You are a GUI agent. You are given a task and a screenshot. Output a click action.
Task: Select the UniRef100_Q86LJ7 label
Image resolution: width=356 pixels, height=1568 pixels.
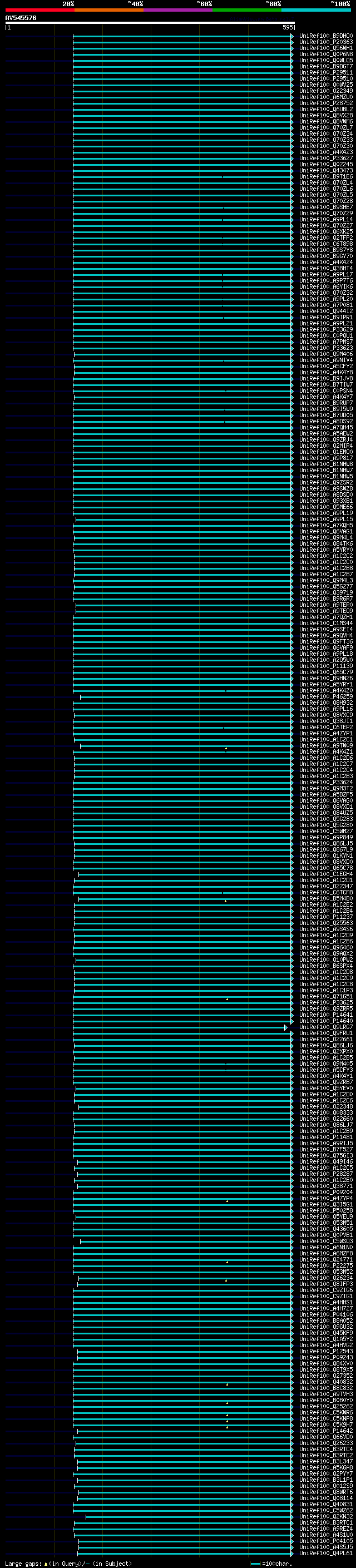pos(326,1125)
